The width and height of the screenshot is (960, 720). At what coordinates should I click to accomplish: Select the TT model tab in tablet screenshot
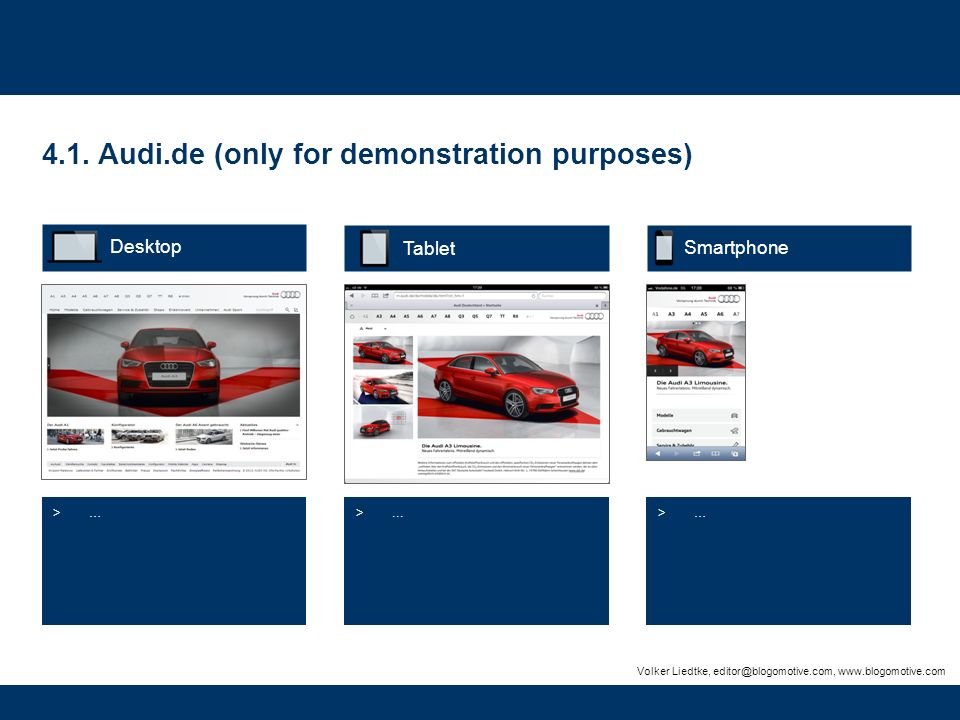pyautogui.click(x=502, y=317)
